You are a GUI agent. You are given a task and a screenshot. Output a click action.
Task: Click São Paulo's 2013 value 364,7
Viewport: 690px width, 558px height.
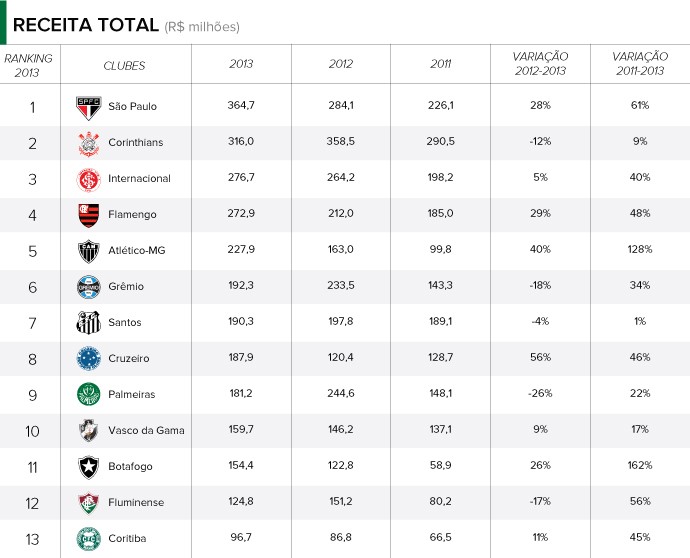(241, 106)
